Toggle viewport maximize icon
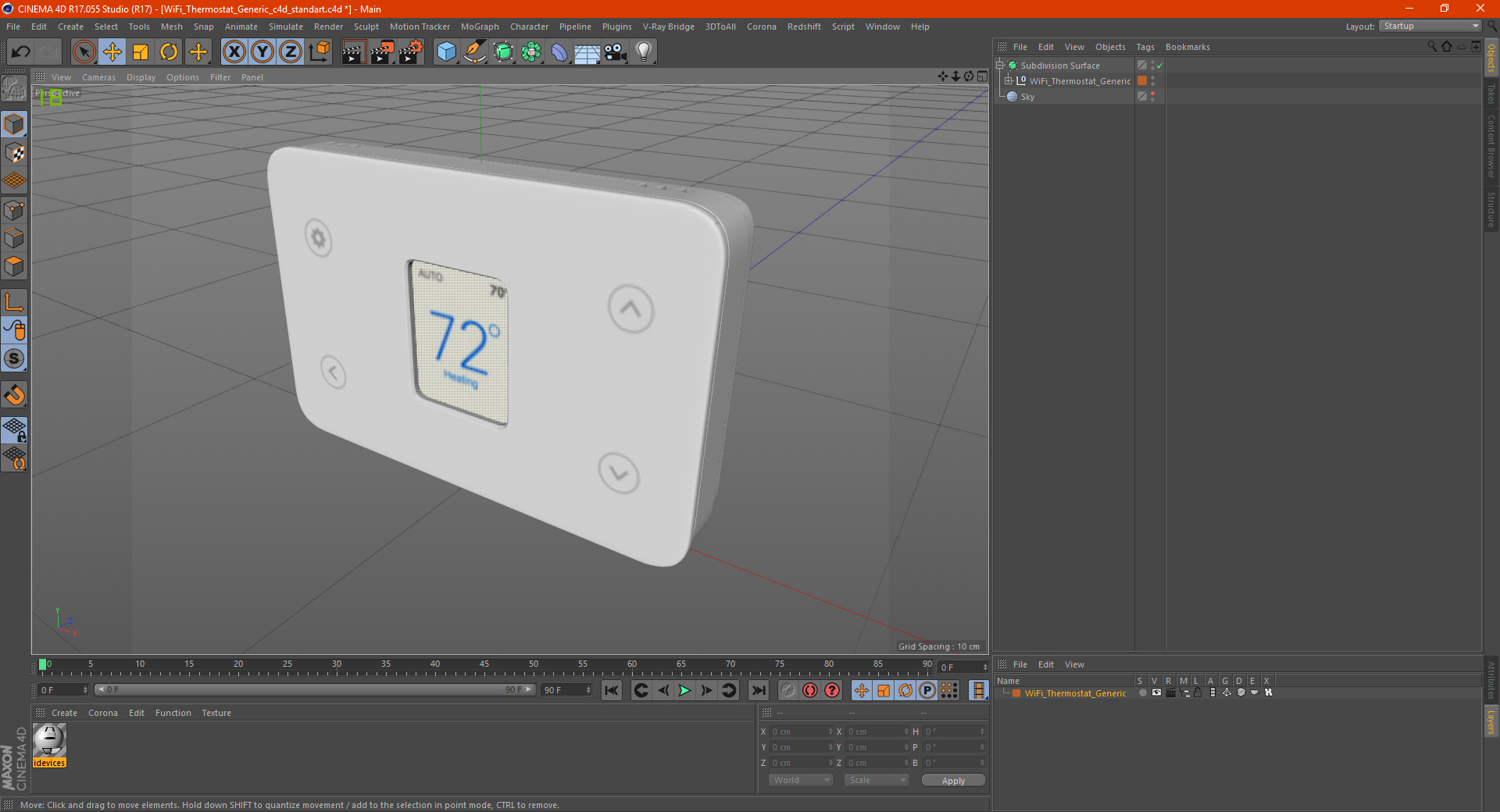Image resolution: width=1500 pixels, height=812 pixels. pos(982,77)
